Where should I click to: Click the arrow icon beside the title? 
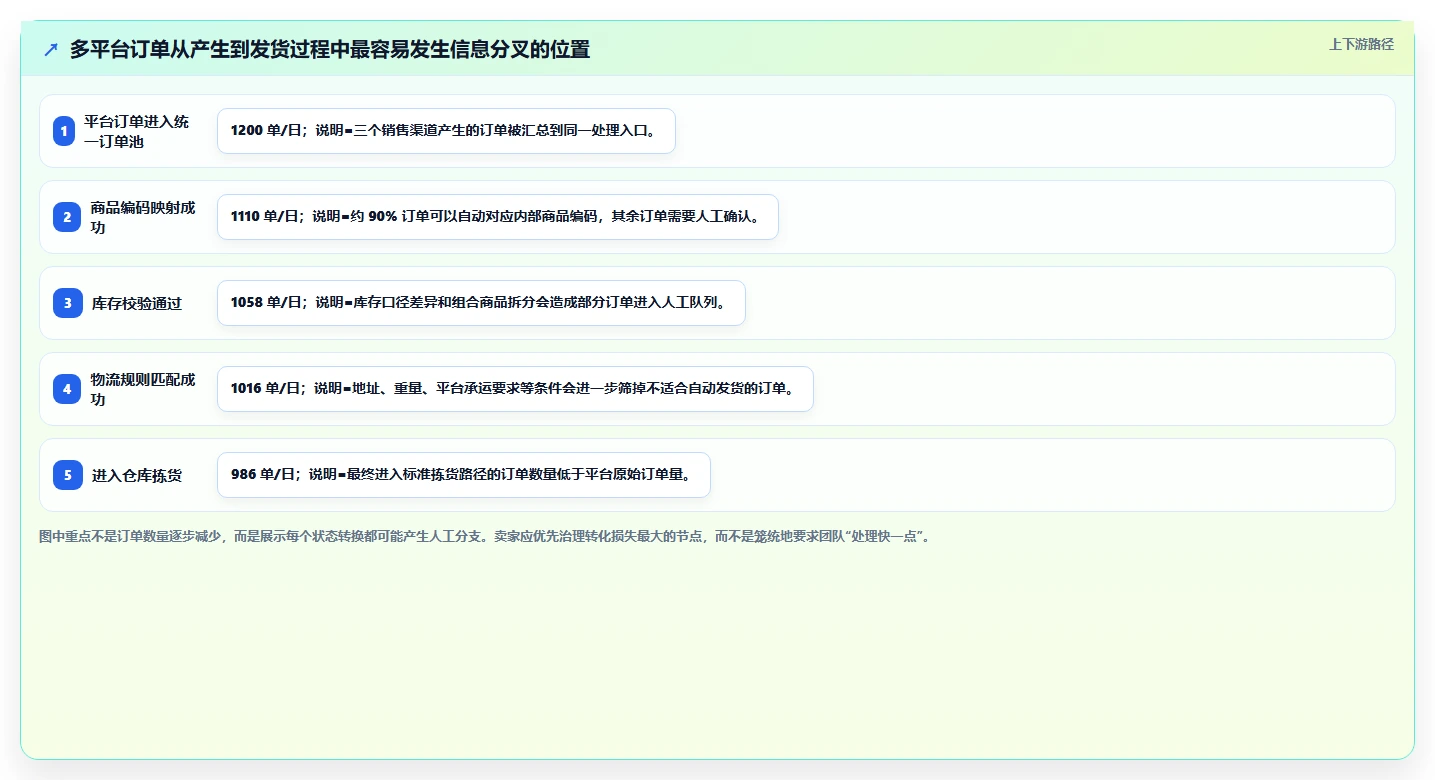tap(51, 49)
